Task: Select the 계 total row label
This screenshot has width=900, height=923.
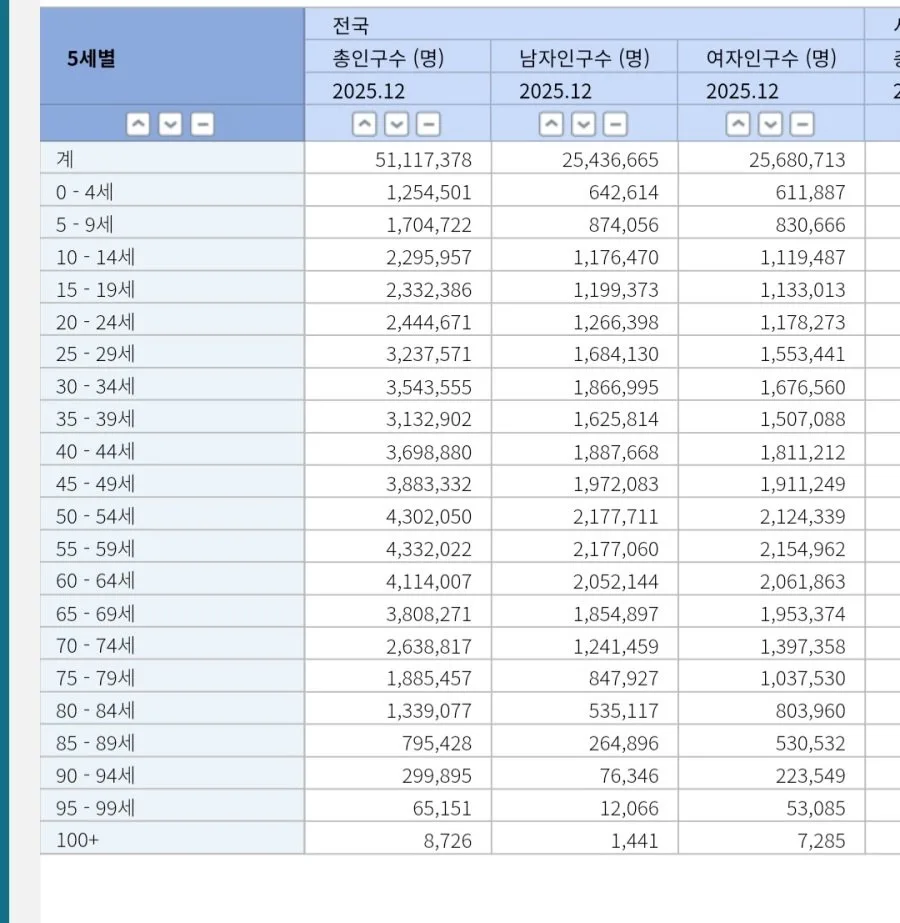Action: coord(172,158)
